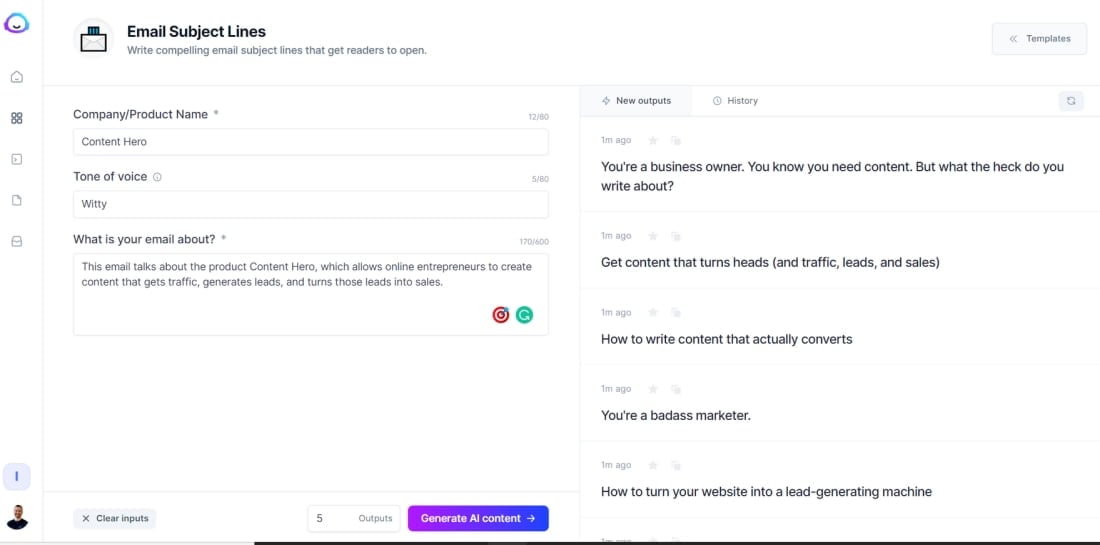The width and height of the screenshot is (1100, 545).
Task: Click the '170/600' character counter
Action: [534, 242]
